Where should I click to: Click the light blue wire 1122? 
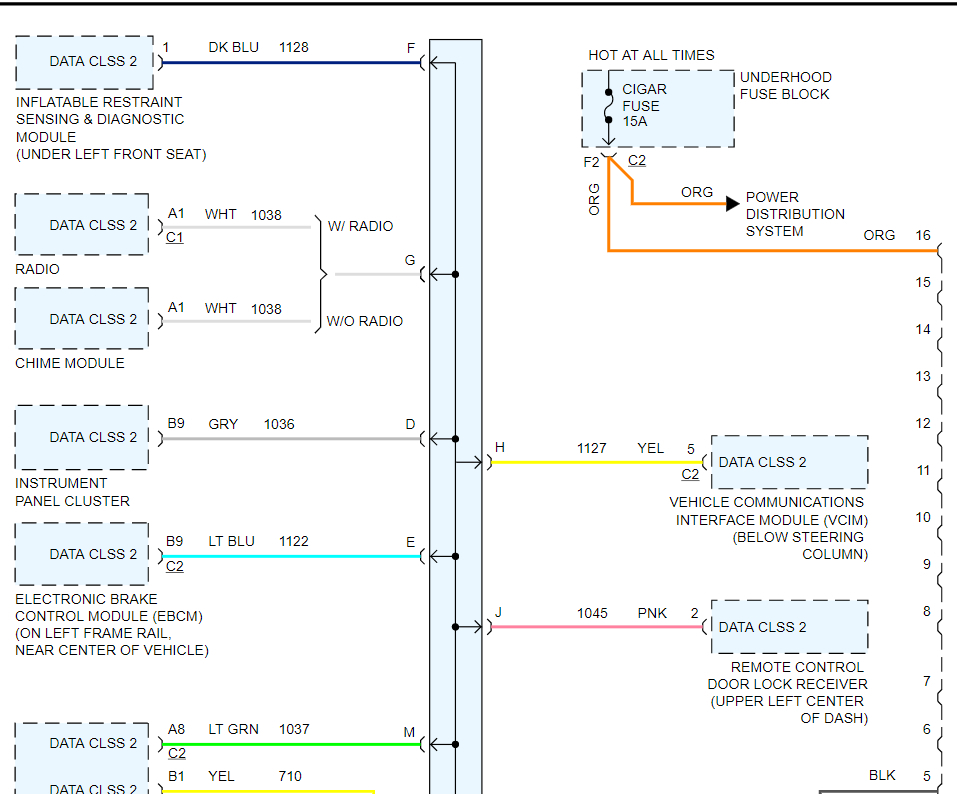point(292,556)
